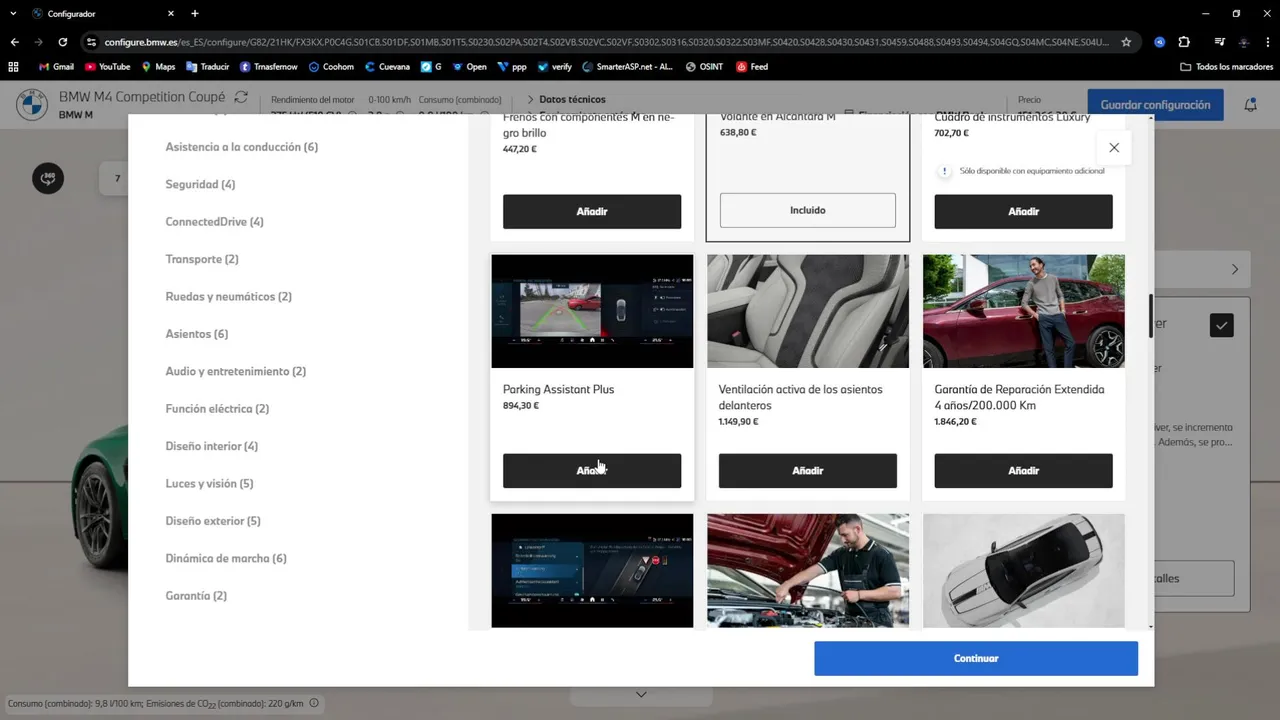
Task: Open red car warranty image thumbnail
Action: (x=1024, y=311)
